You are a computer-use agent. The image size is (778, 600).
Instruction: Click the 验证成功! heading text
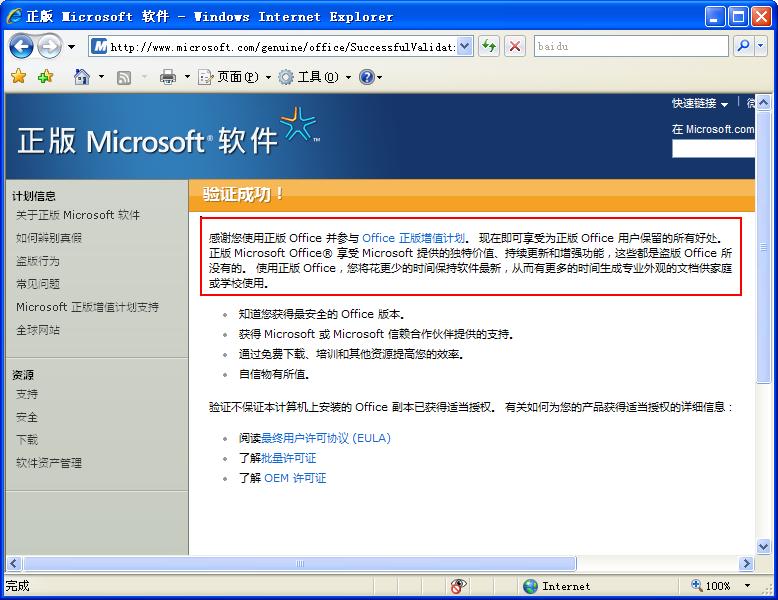pyautogui.click(x=243, y=194)
